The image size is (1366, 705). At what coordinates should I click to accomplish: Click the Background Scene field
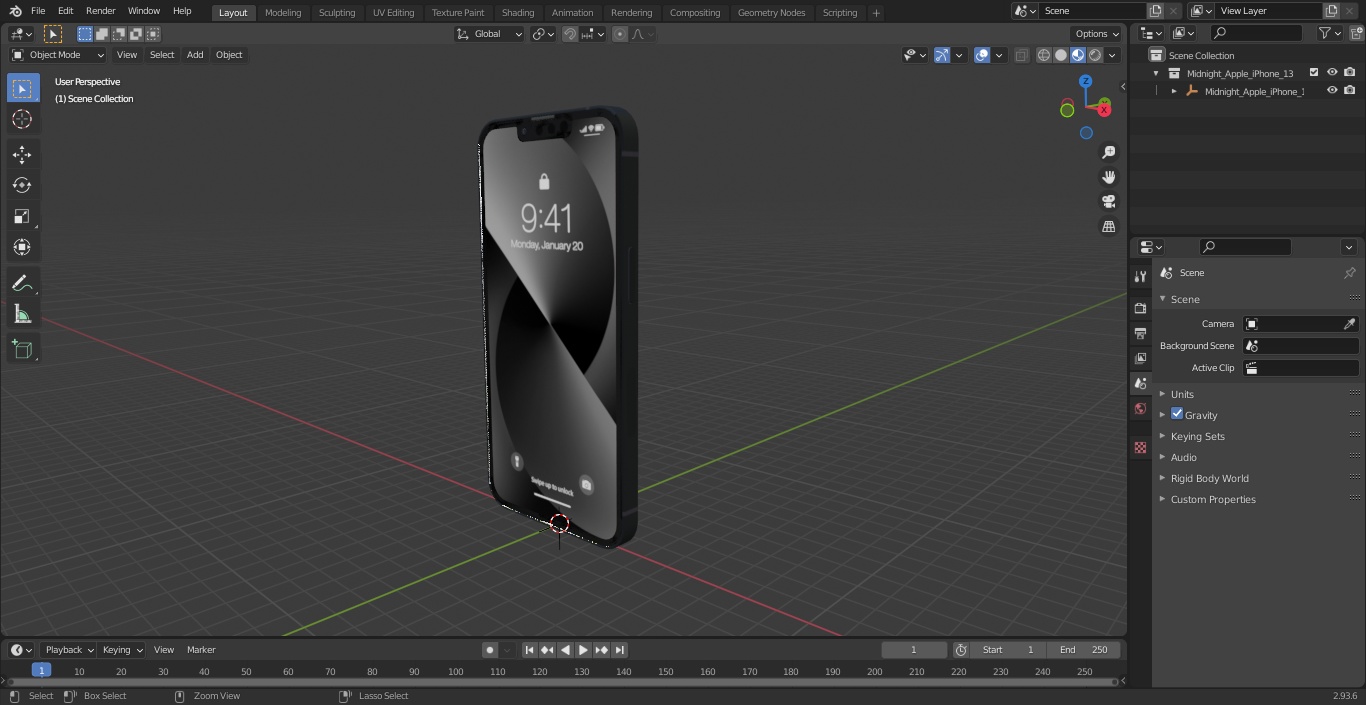1300,346
